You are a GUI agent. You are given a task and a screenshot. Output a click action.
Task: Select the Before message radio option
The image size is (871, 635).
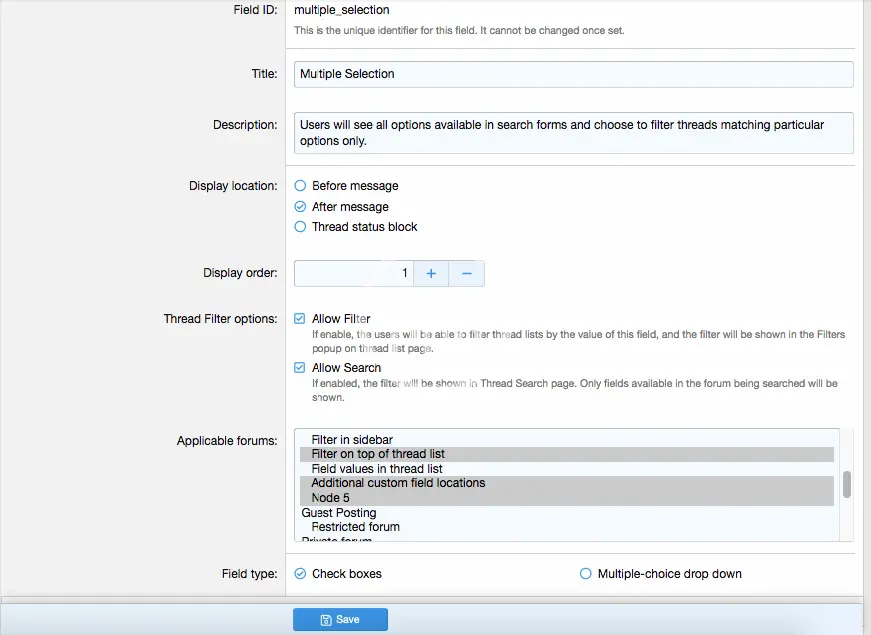pyautogui.click(x=300, y=186)
